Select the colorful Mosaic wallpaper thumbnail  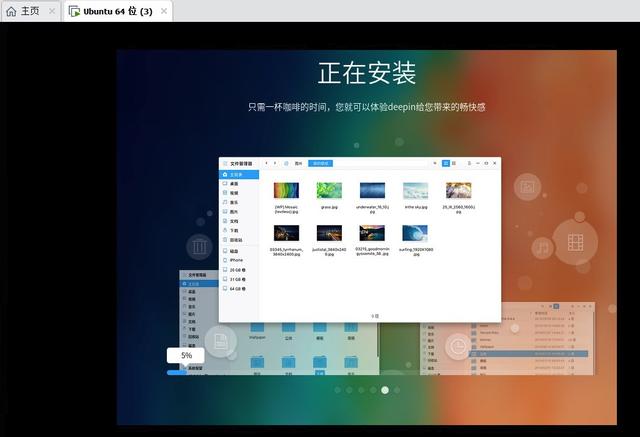coord(286,191)
